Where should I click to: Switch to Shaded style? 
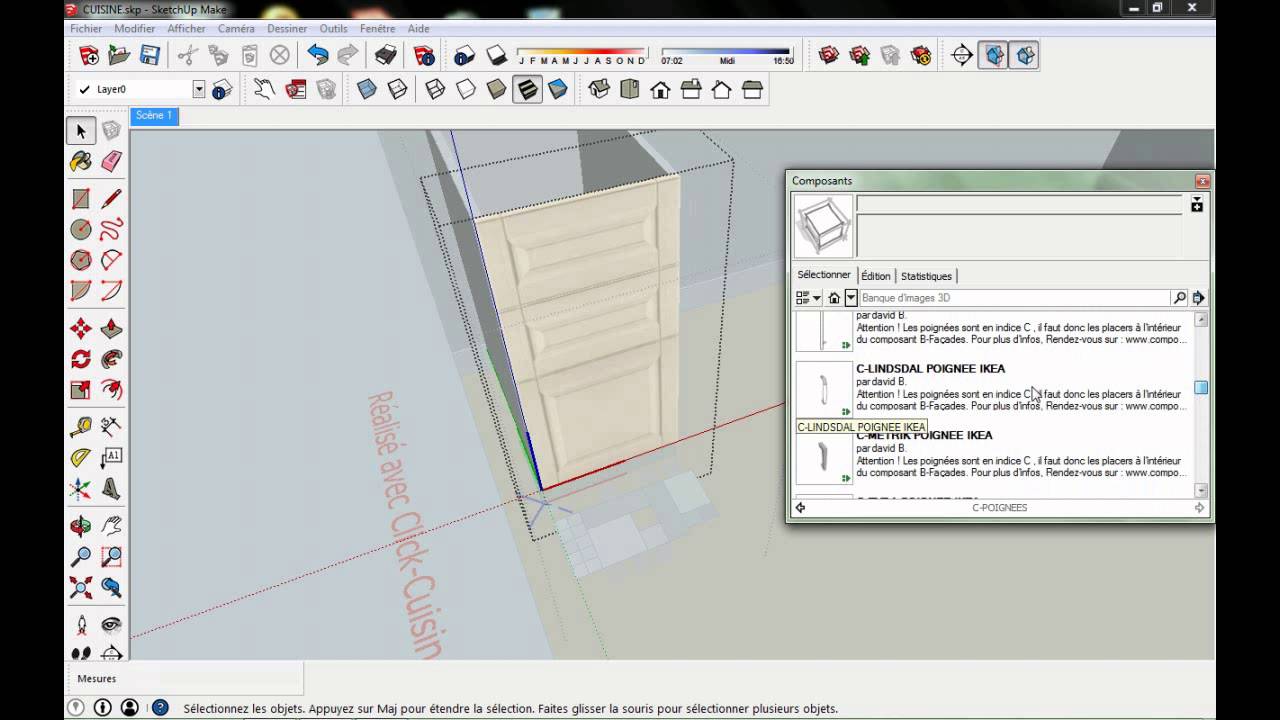pos(497,89)
